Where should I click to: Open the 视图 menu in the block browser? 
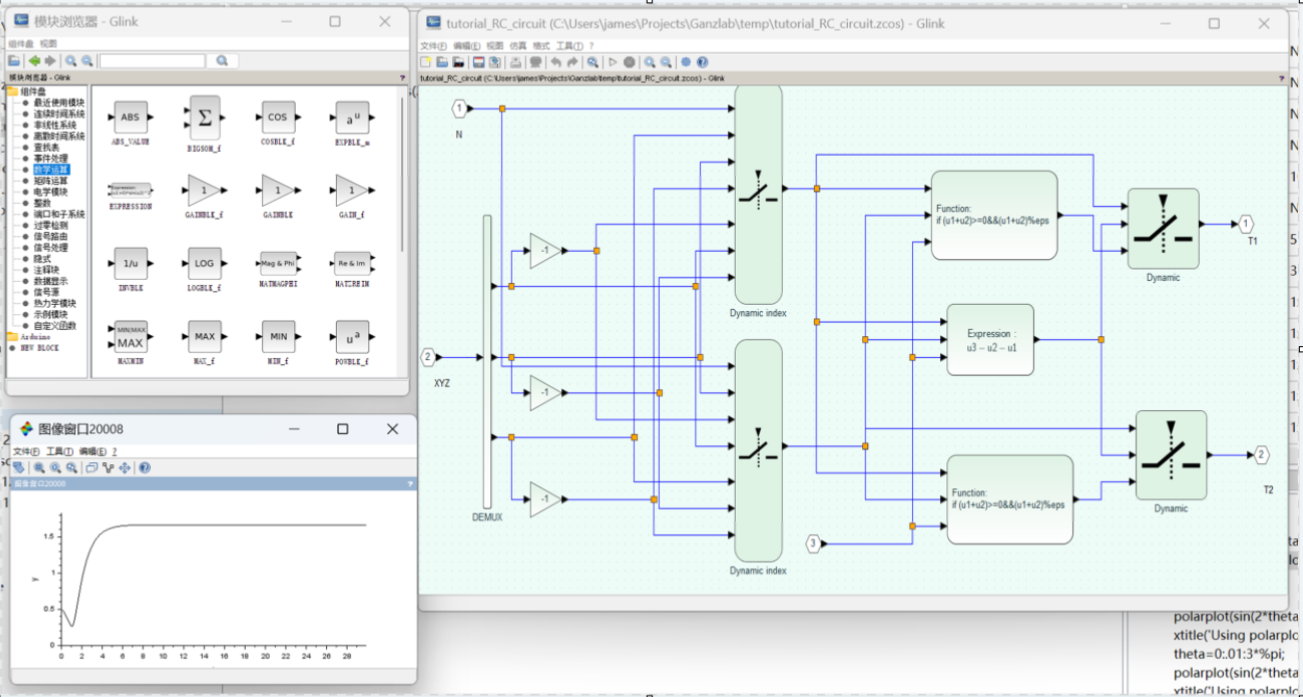coord(48,44)
